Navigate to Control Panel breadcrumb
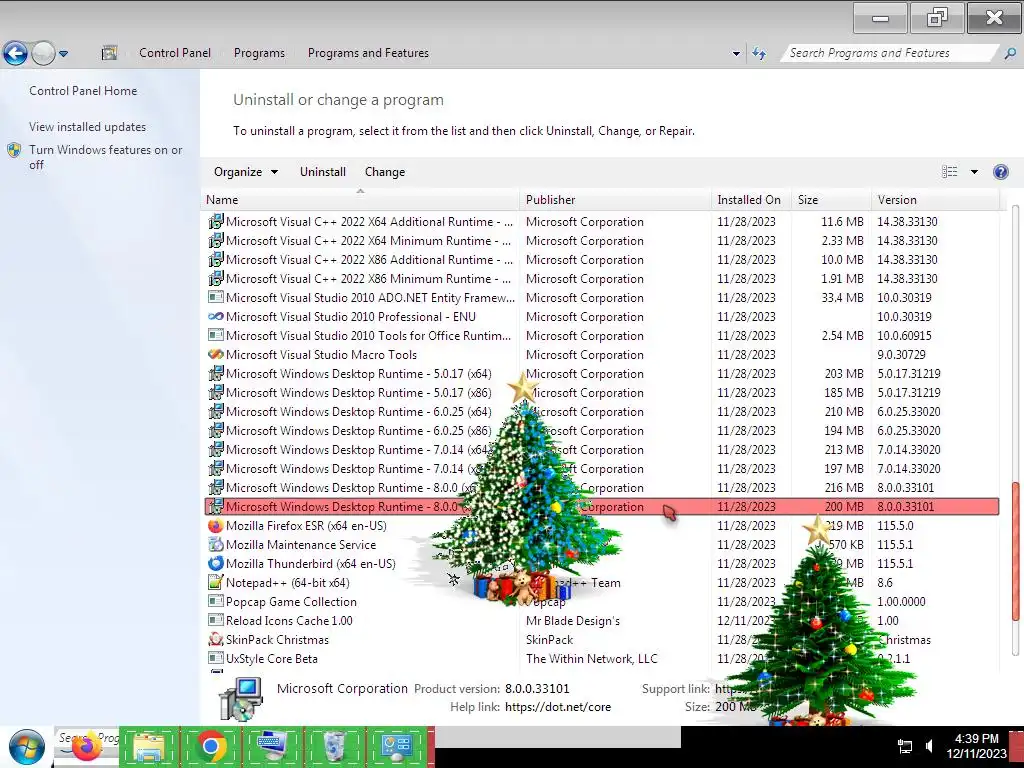The image size is (1024, 768). click(x=174, y=53)
